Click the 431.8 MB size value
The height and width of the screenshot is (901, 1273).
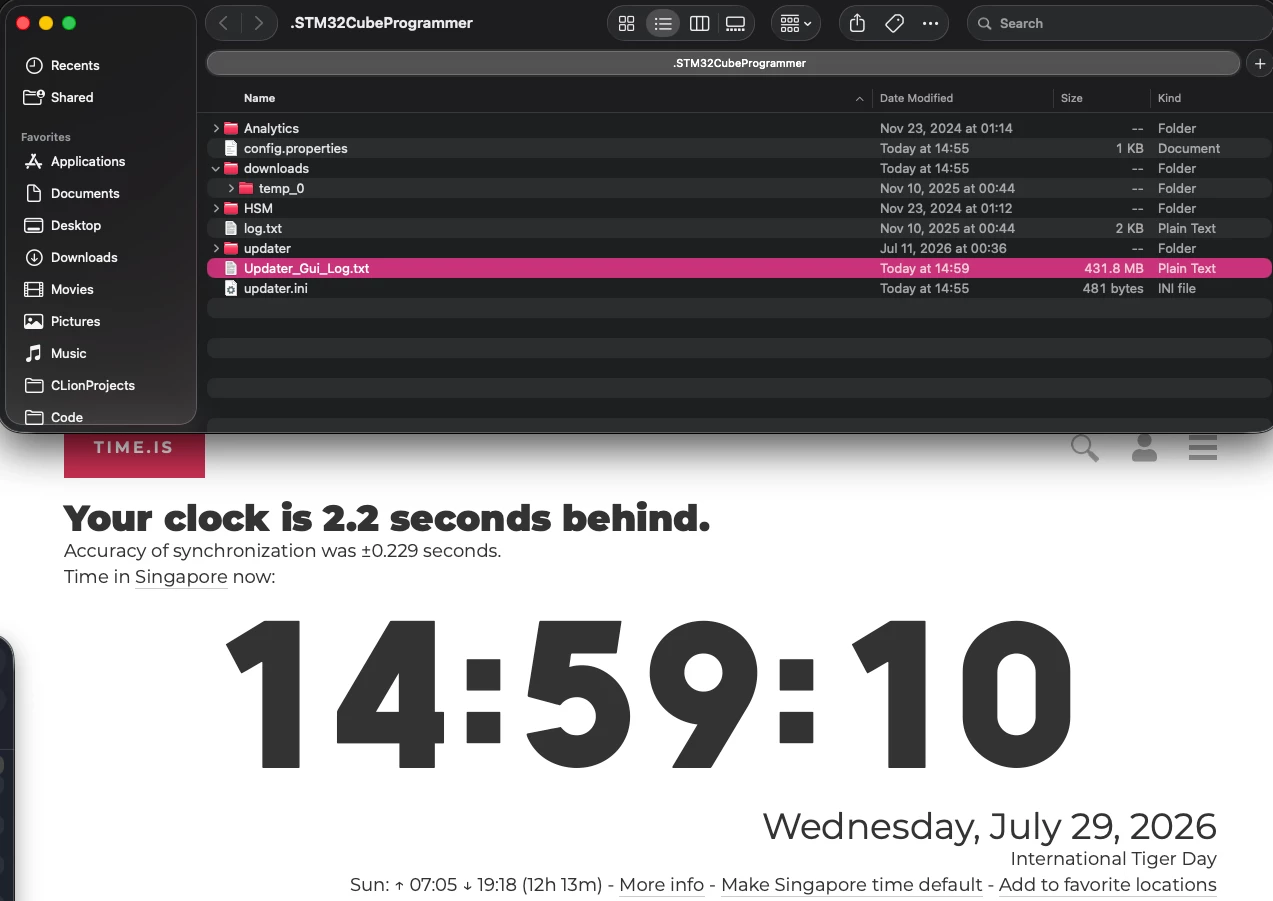click(1113, 268)
